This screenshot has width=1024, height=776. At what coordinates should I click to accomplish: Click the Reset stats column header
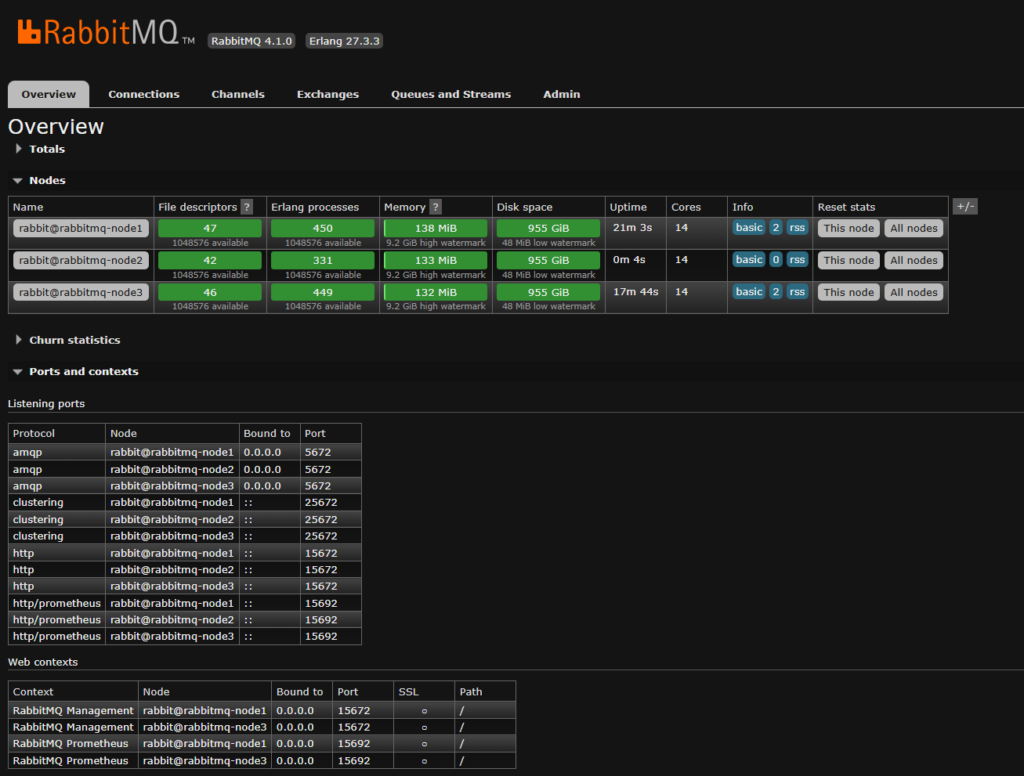[x=846, y=207]
